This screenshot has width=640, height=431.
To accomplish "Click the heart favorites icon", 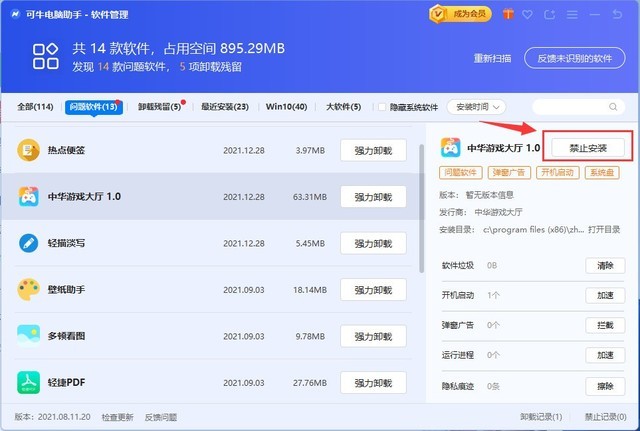I will [x=527, y=15].
